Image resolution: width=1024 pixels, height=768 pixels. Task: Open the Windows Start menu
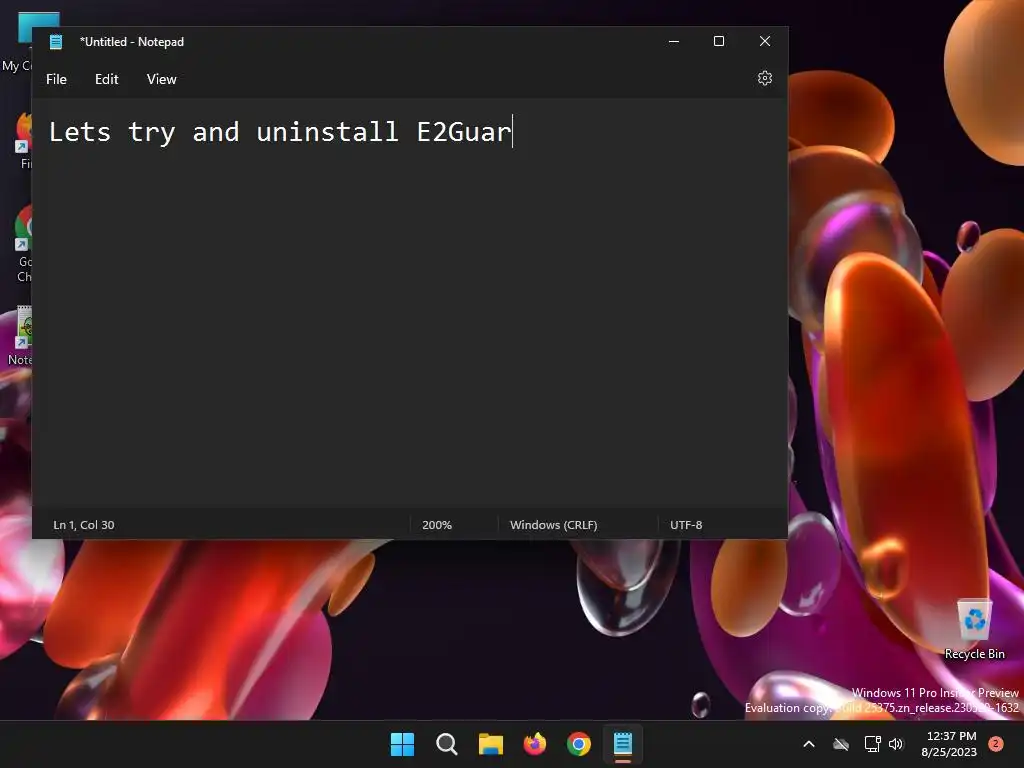click(x=402, y=744)
